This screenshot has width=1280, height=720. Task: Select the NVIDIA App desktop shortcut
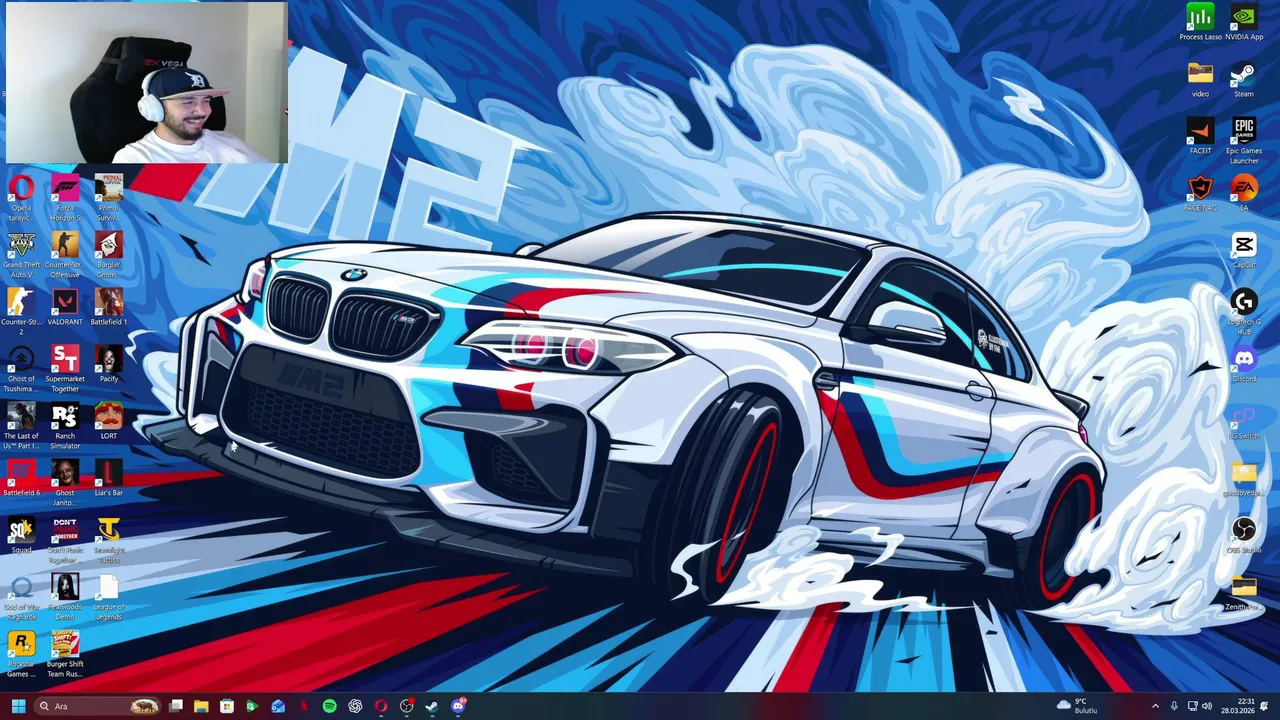point(1244,22)
